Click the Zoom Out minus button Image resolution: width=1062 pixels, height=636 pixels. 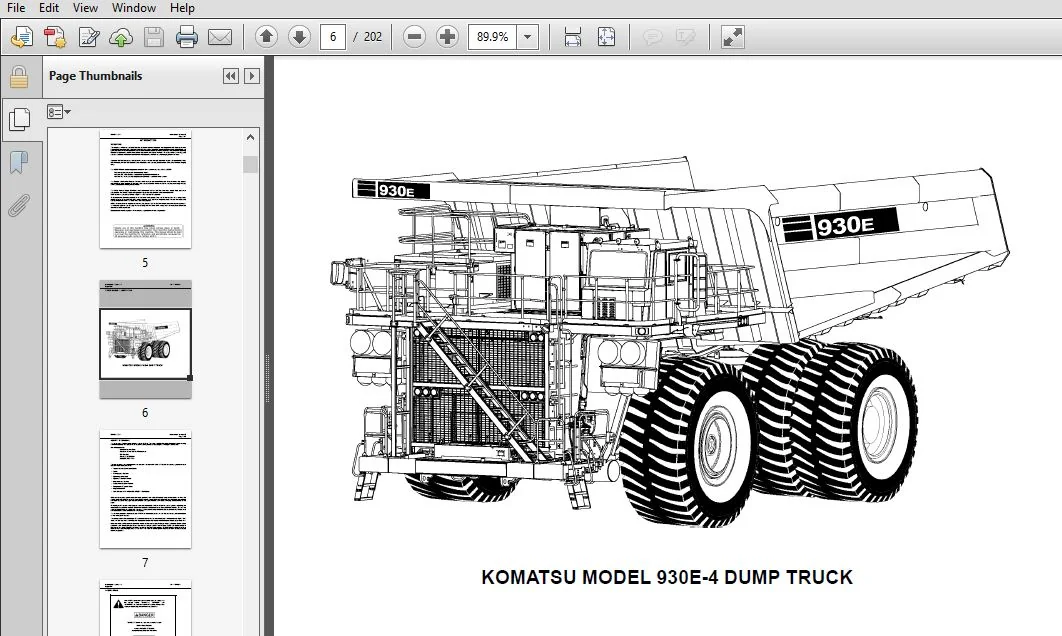click(414, 37)
